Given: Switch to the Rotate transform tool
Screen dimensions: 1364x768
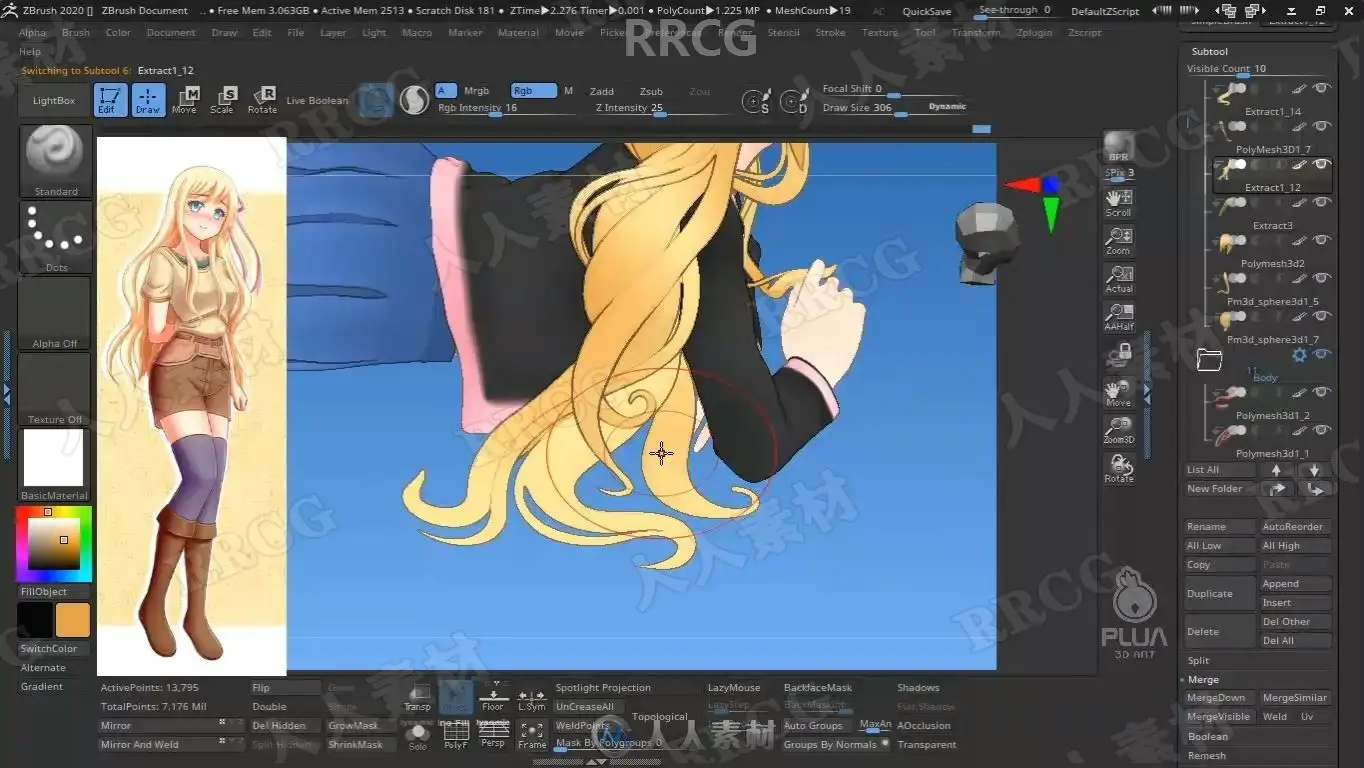Looking at the screenshot, I should tap(262, 100).
